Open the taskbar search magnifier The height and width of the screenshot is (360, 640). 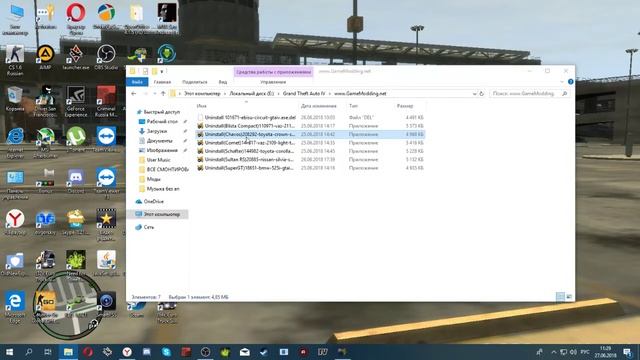[x=29, y=352]
